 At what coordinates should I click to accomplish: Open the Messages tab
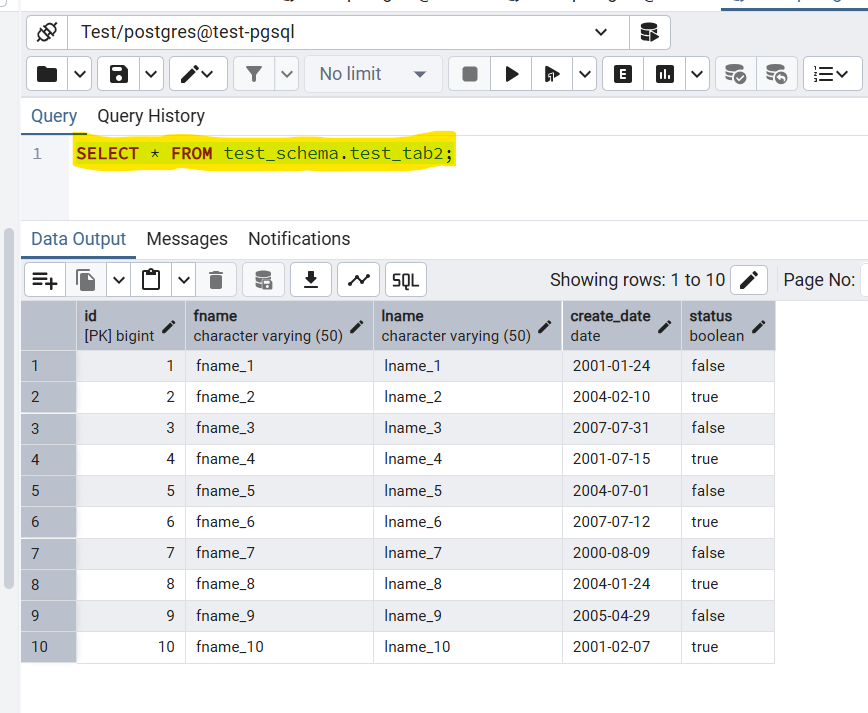click(187, 239)
